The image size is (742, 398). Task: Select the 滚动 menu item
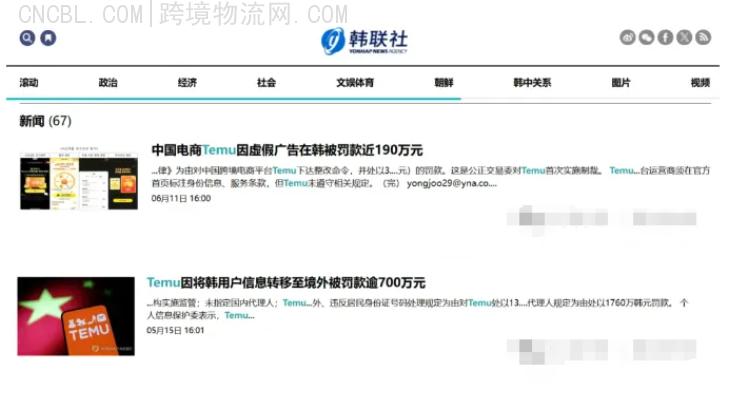pyautogui.click(x=29, y=83)
